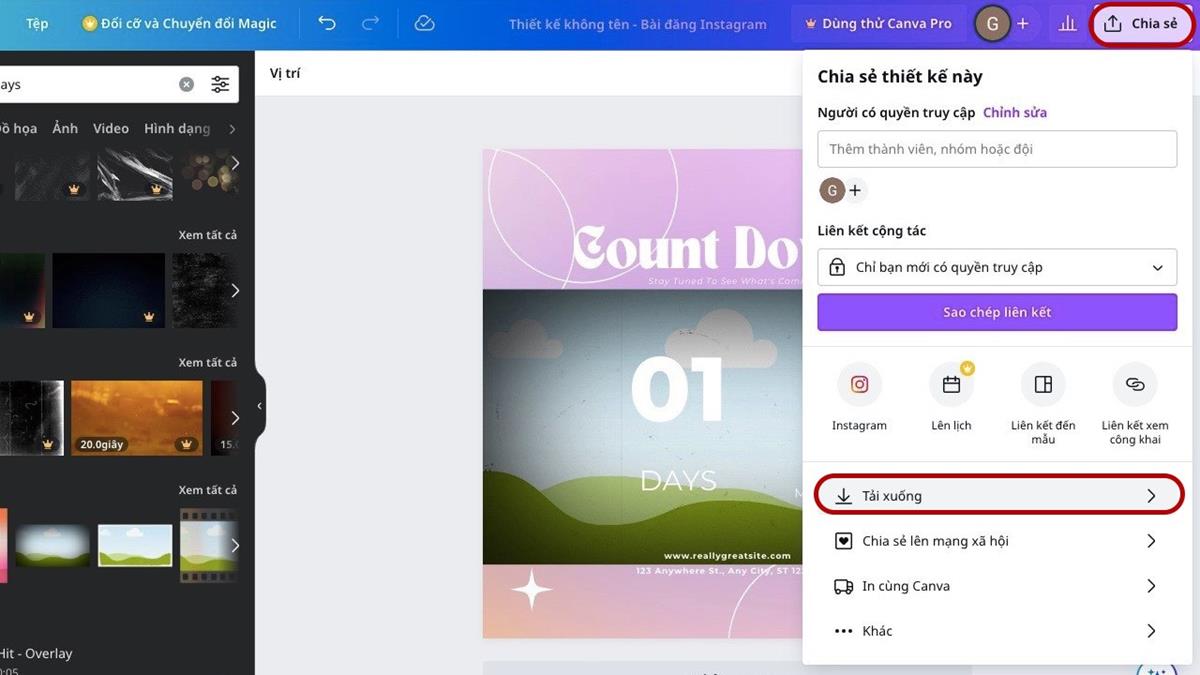Expand Chia sẻ lên mạng xã hội
The width and height of the screenshot is (1200, 675).
click(997, 541)
